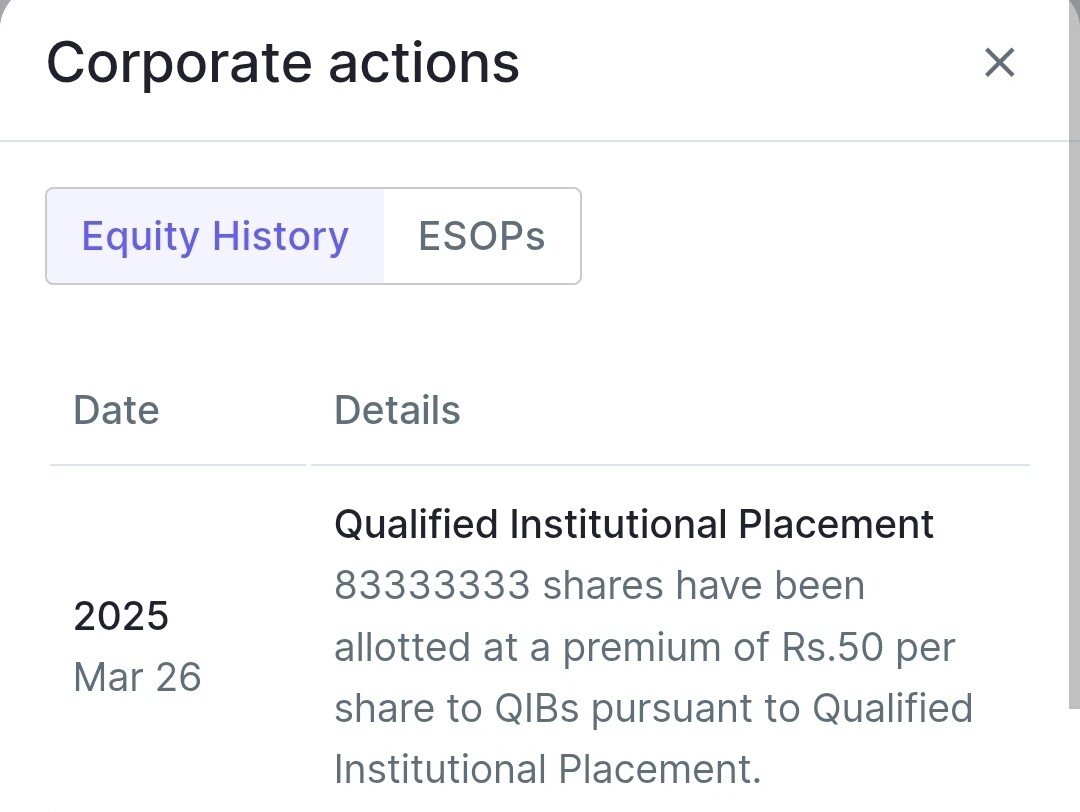Select the 2025 year label

tap(121, 616)
